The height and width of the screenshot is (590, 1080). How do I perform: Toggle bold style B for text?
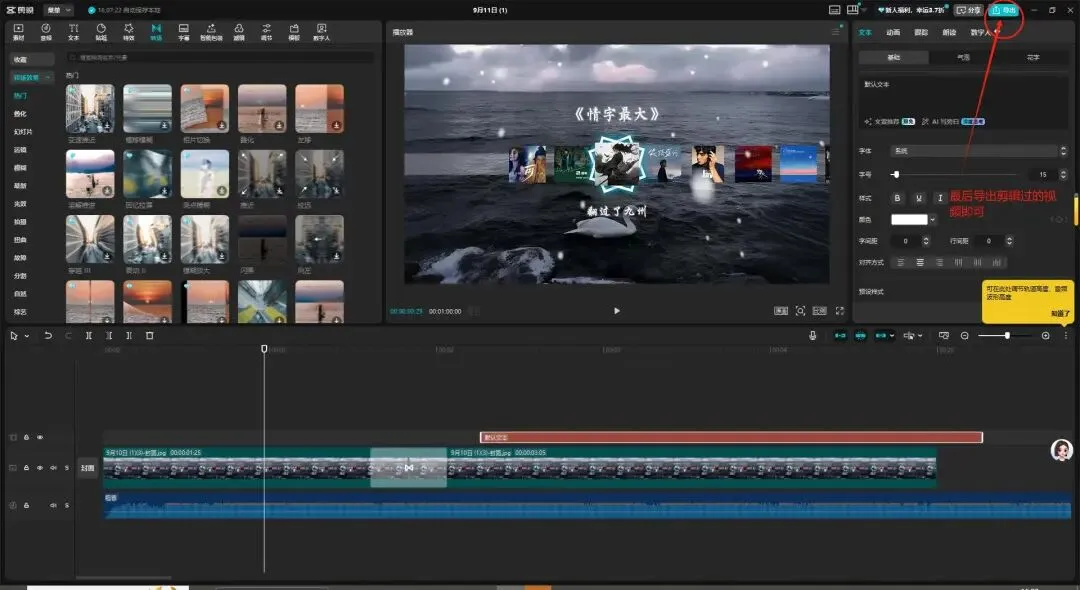(897, 198)
